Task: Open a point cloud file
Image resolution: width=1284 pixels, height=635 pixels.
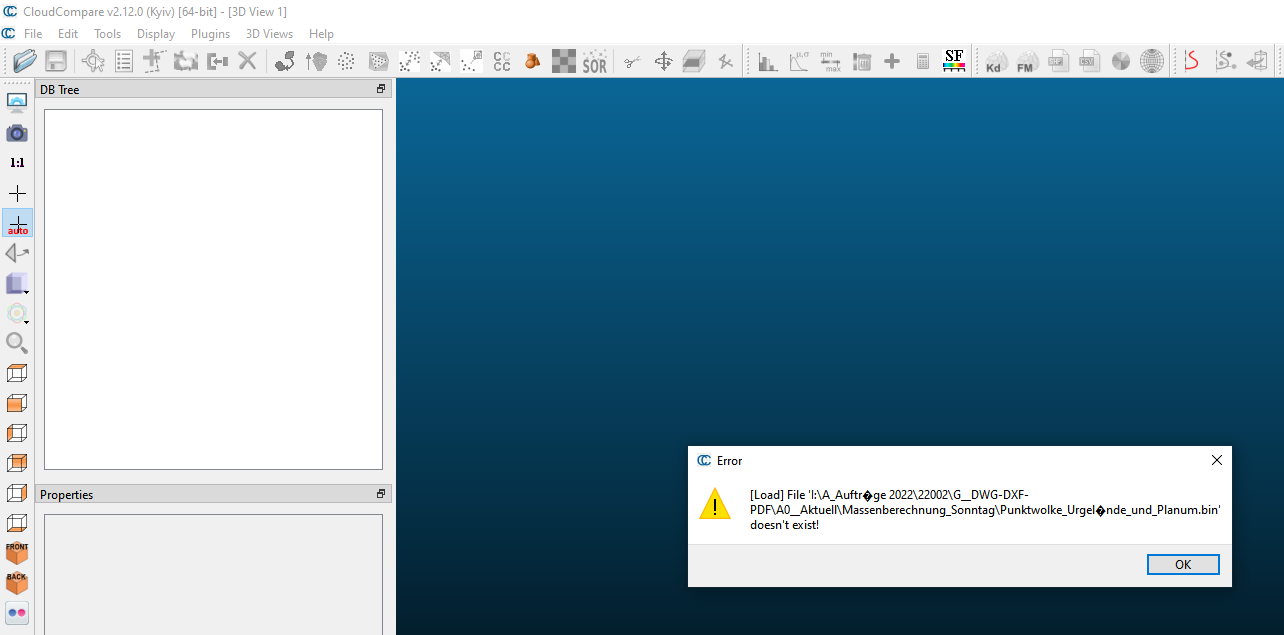Action: (24, 61)
